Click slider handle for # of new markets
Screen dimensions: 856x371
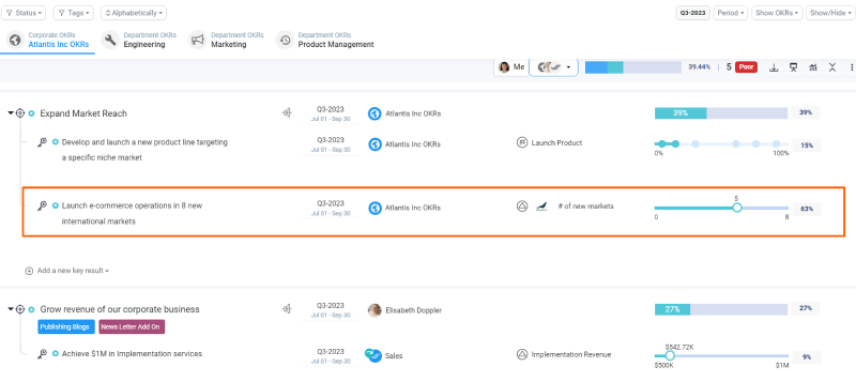click(737, 208)
